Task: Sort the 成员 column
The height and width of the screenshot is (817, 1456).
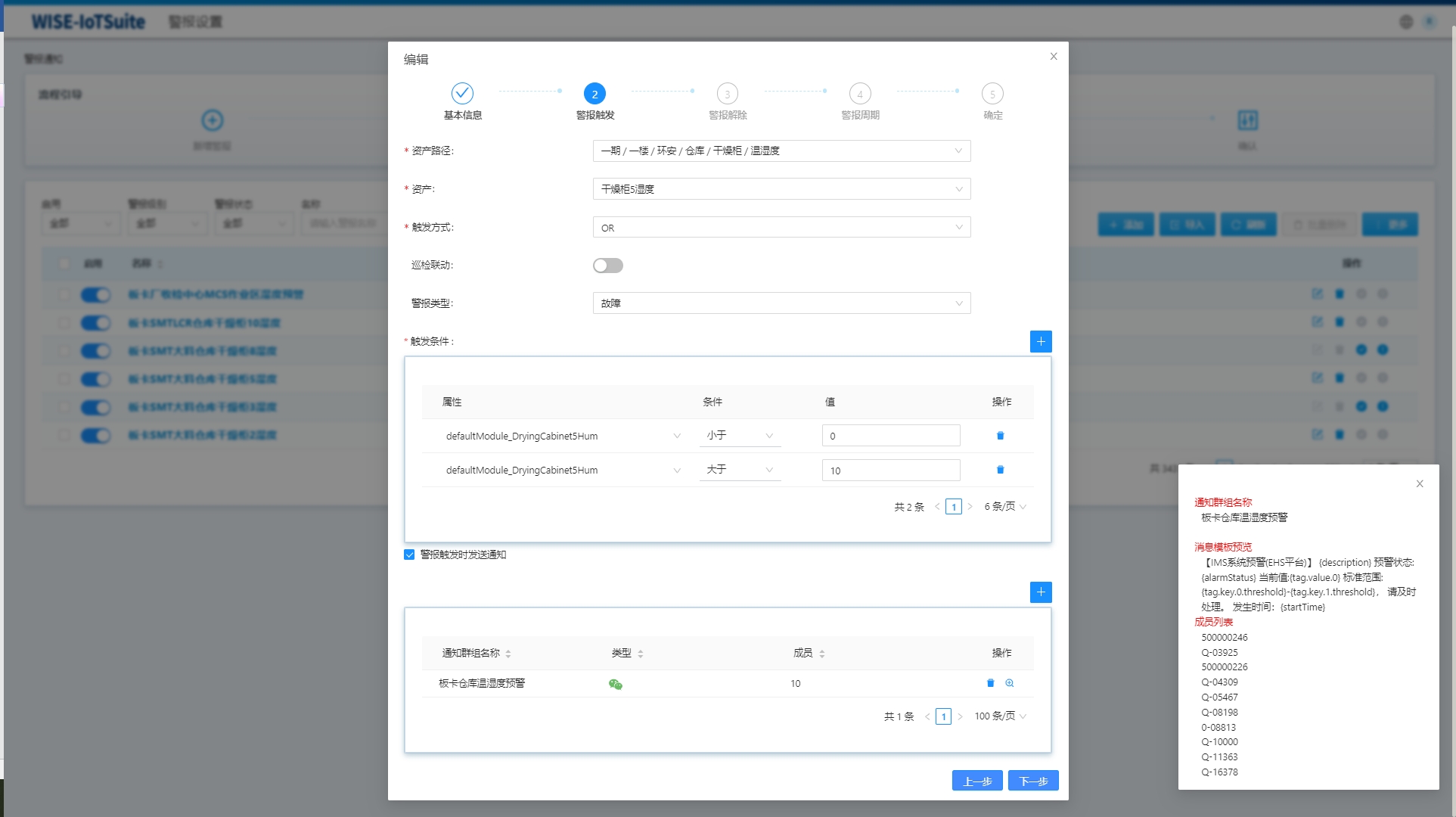Action: (821, 654)
